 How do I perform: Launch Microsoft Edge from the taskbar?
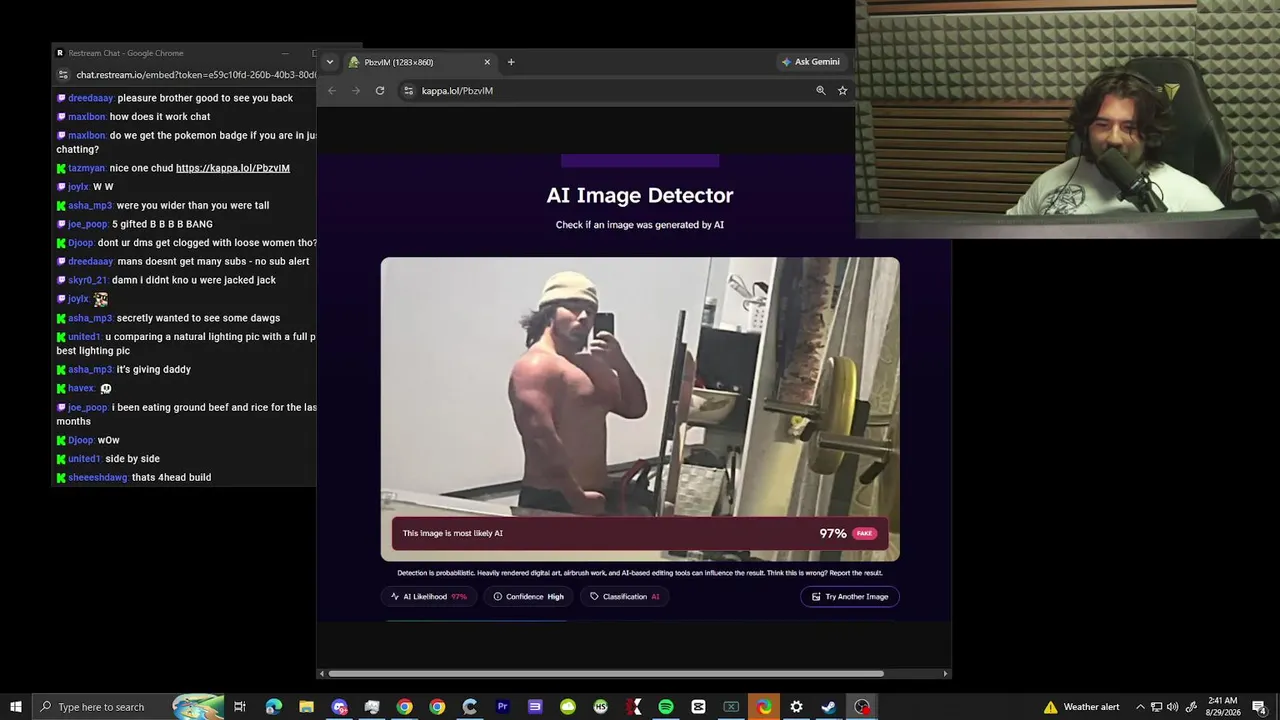pyautogui.click(x=273, y=707)
